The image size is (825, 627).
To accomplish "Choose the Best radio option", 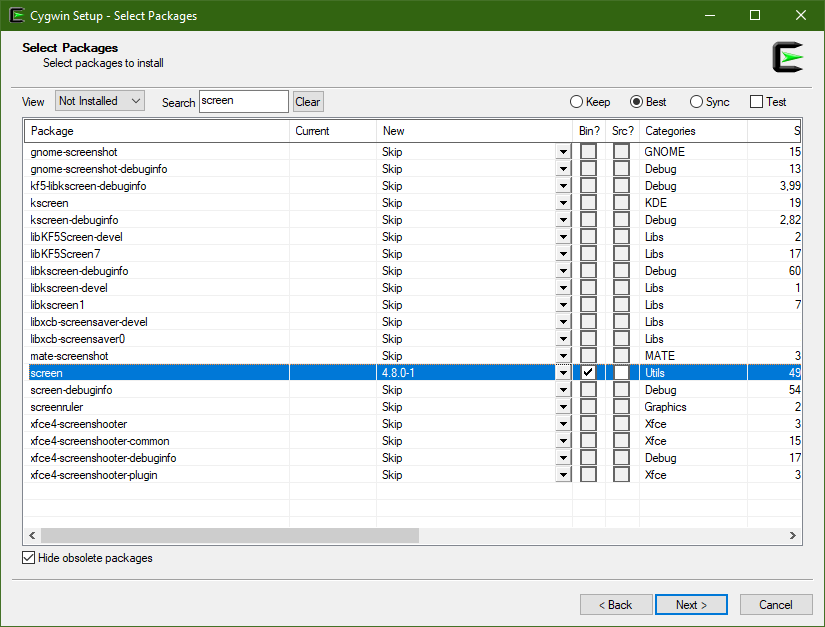I will tap(636, 102).
